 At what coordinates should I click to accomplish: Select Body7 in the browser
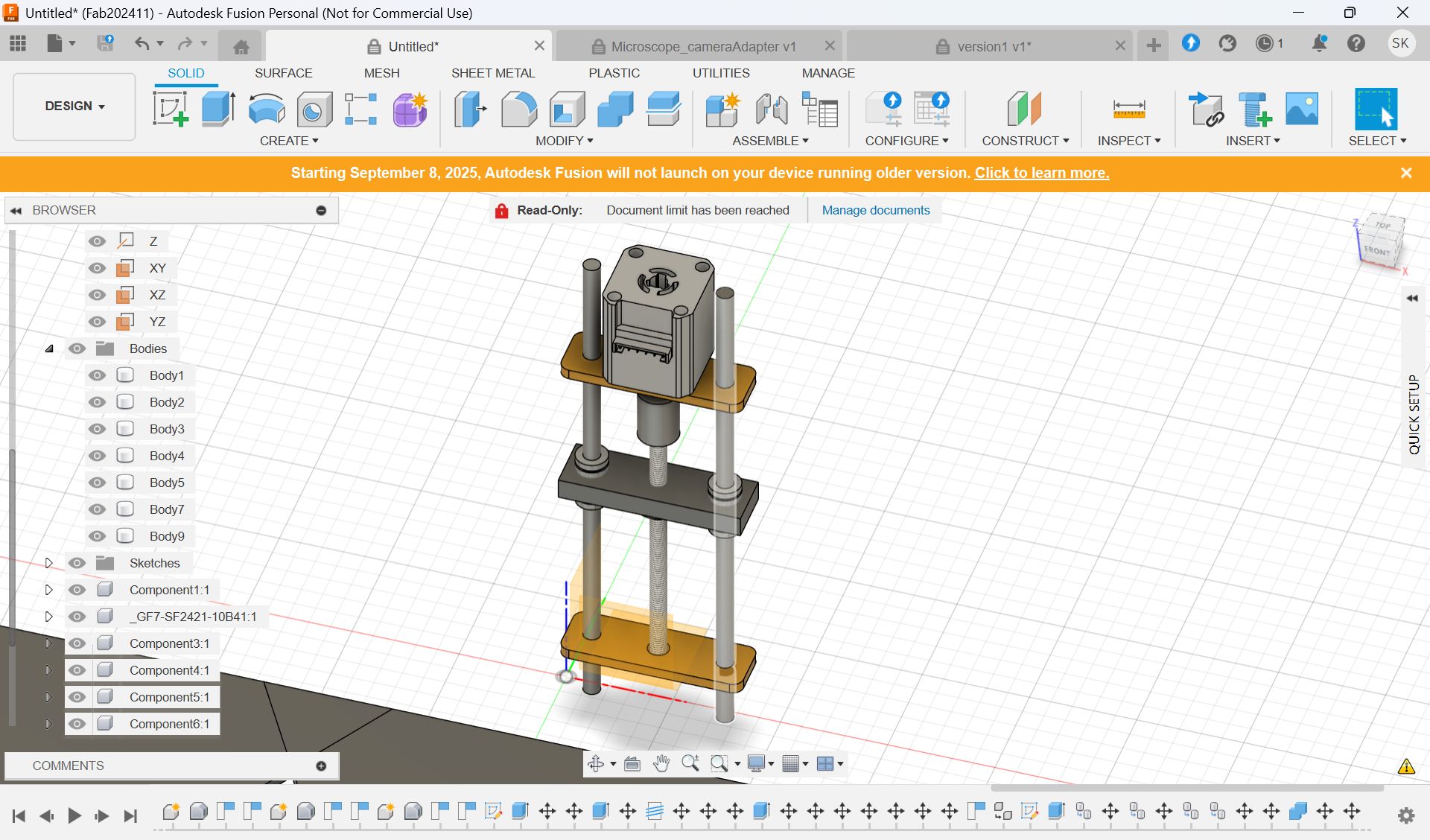point(167,509)
